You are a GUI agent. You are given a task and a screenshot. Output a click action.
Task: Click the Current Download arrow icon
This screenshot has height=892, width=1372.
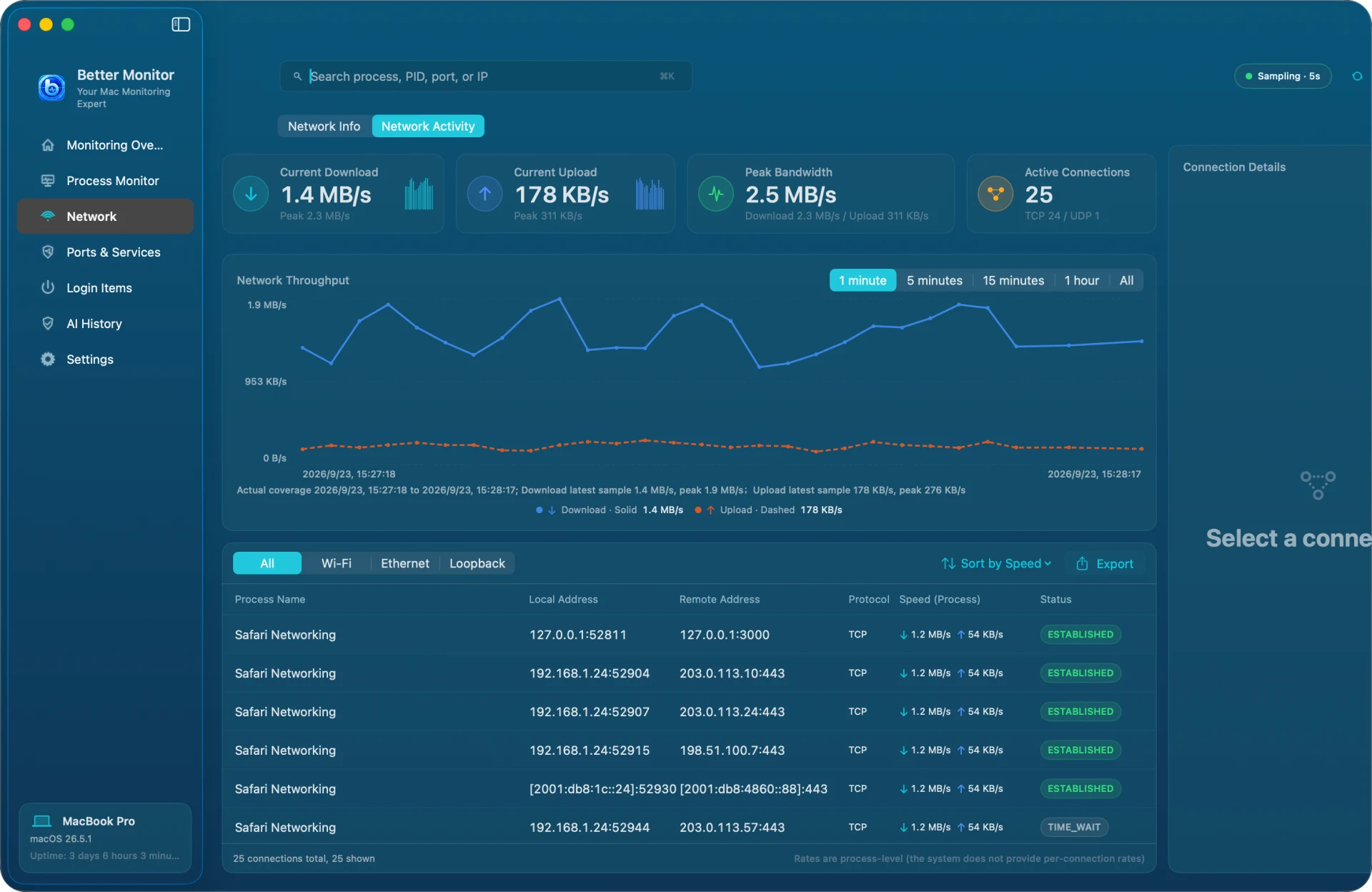coord(251,194)
